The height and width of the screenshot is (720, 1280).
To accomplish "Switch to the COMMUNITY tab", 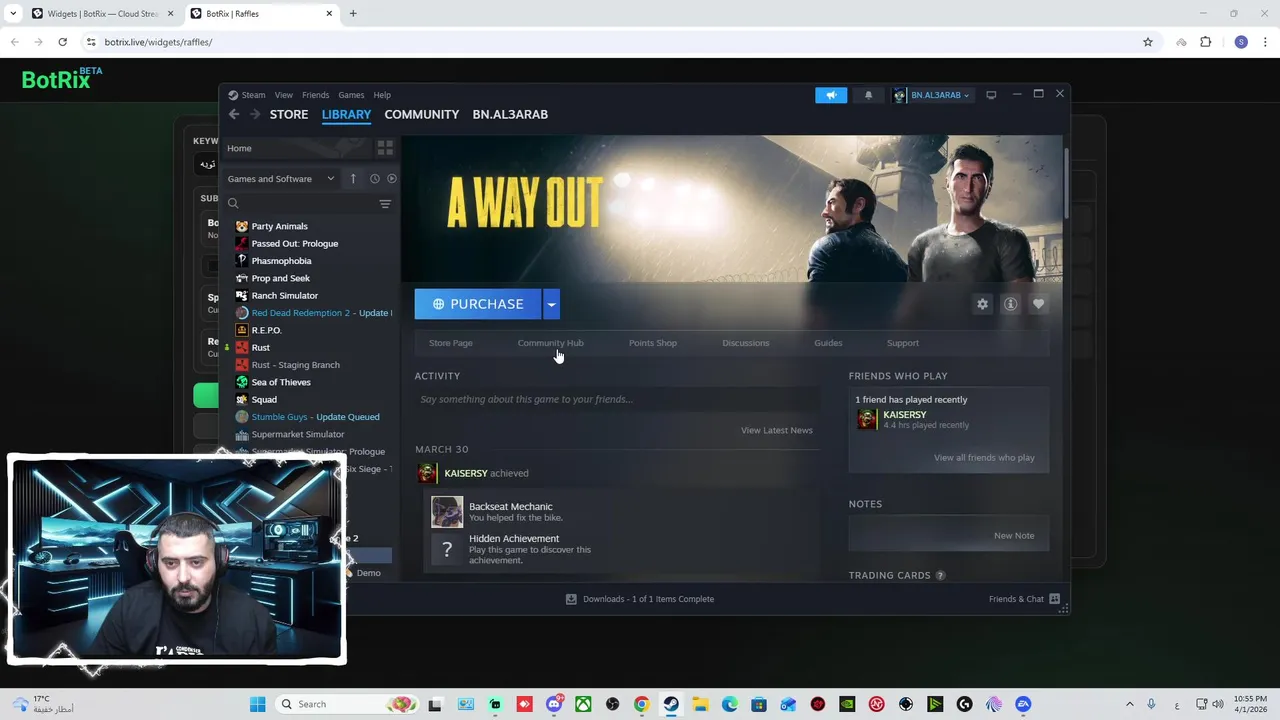I will click(x=422, y=114).
